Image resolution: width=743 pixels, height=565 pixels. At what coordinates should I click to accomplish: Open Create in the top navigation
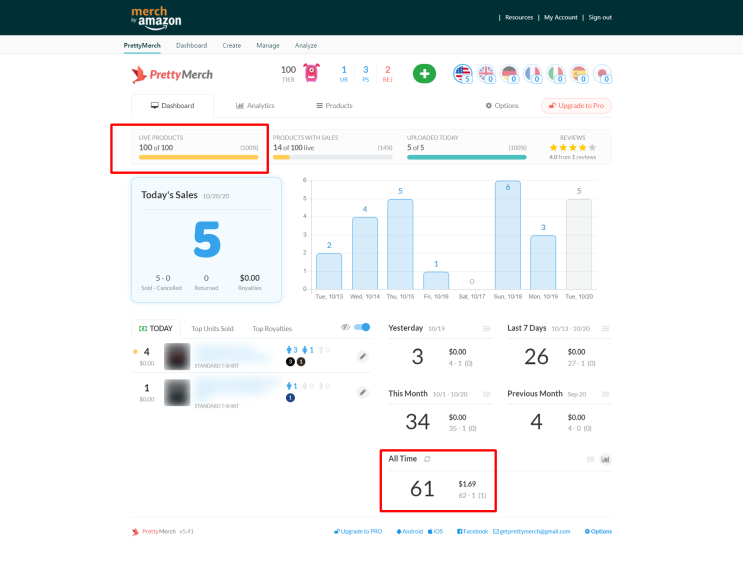[232, 46]
